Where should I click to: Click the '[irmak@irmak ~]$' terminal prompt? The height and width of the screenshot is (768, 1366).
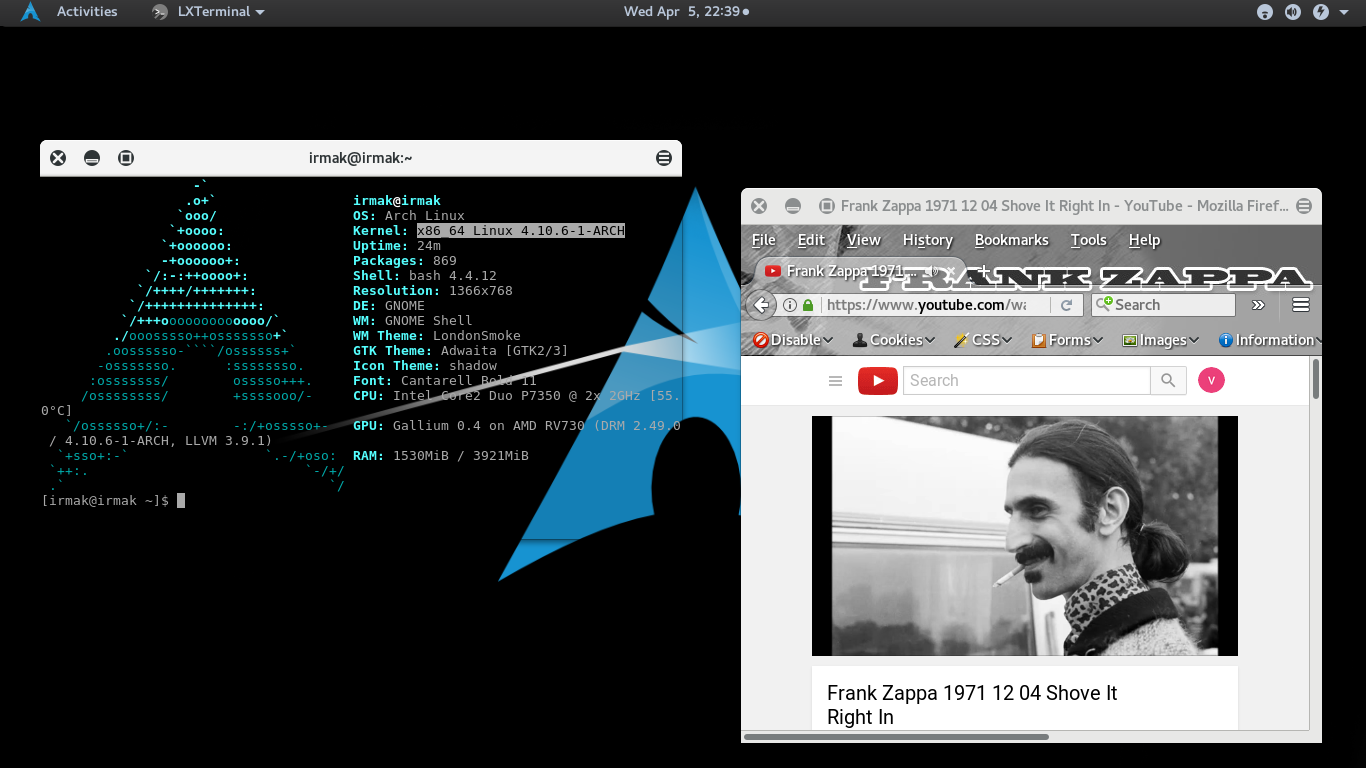coord(105,501)
